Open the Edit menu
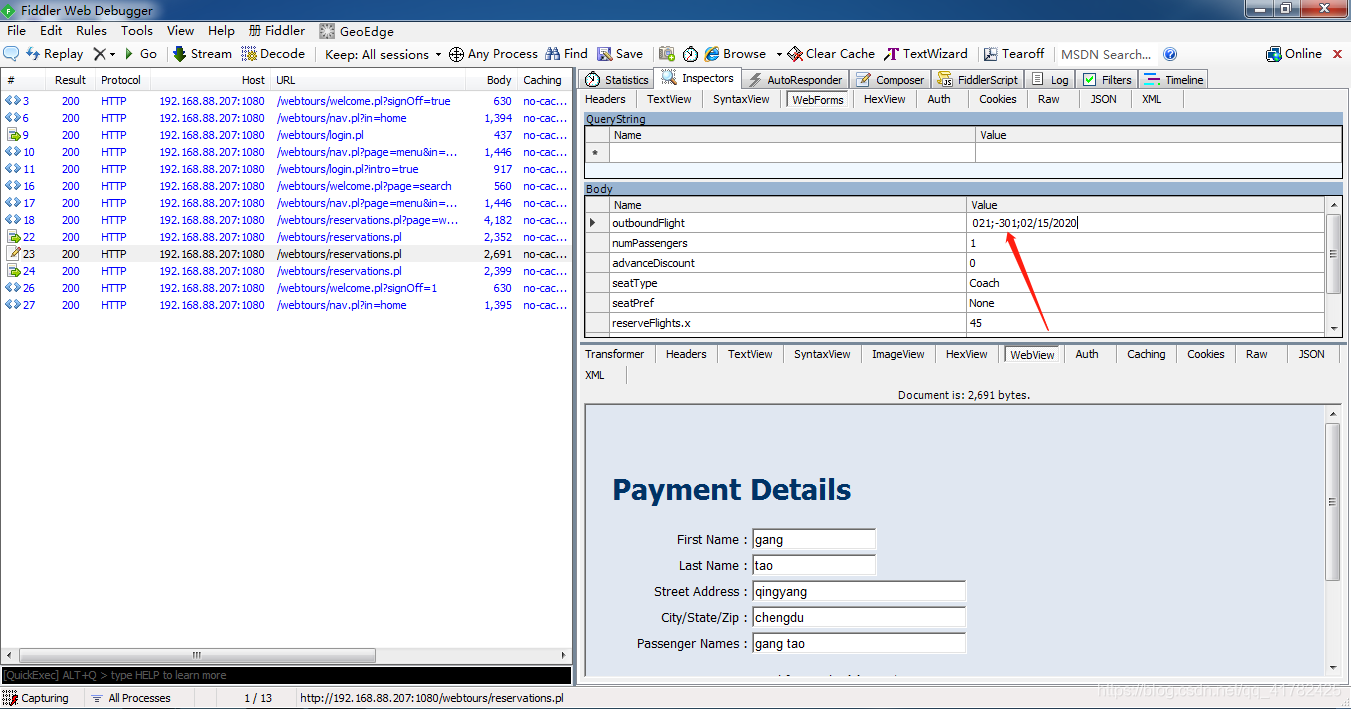Screen dimensions: 1351x709 51,31
